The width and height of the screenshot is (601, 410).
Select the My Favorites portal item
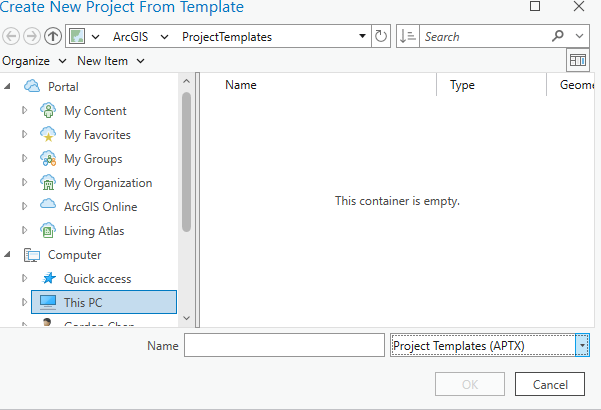click(x=97, y=135)
